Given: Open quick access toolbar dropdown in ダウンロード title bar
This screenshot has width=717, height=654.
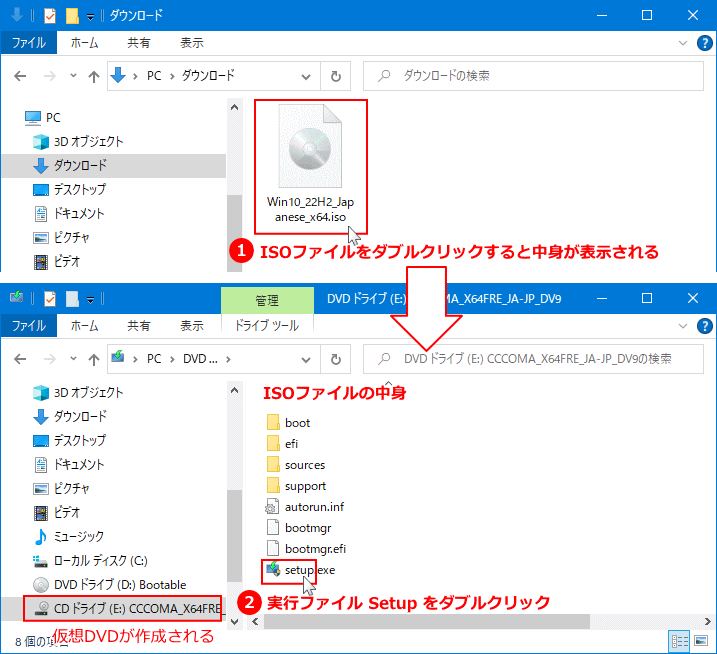Looking at the screenshot, I should [x=91, y=17].
